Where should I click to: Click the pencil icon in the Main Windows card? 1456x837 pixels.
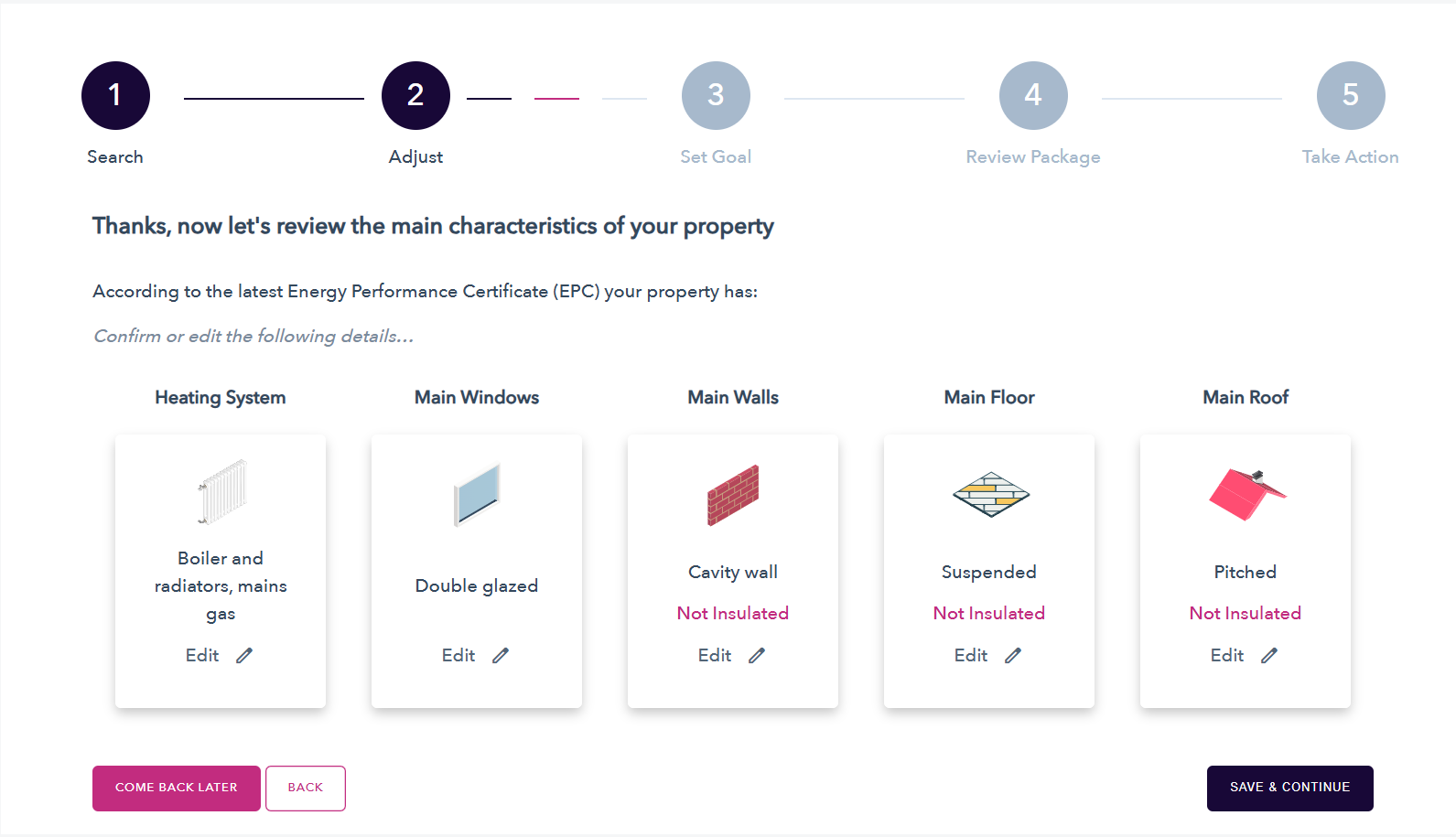pyautogui.click(x=501, y=655)
